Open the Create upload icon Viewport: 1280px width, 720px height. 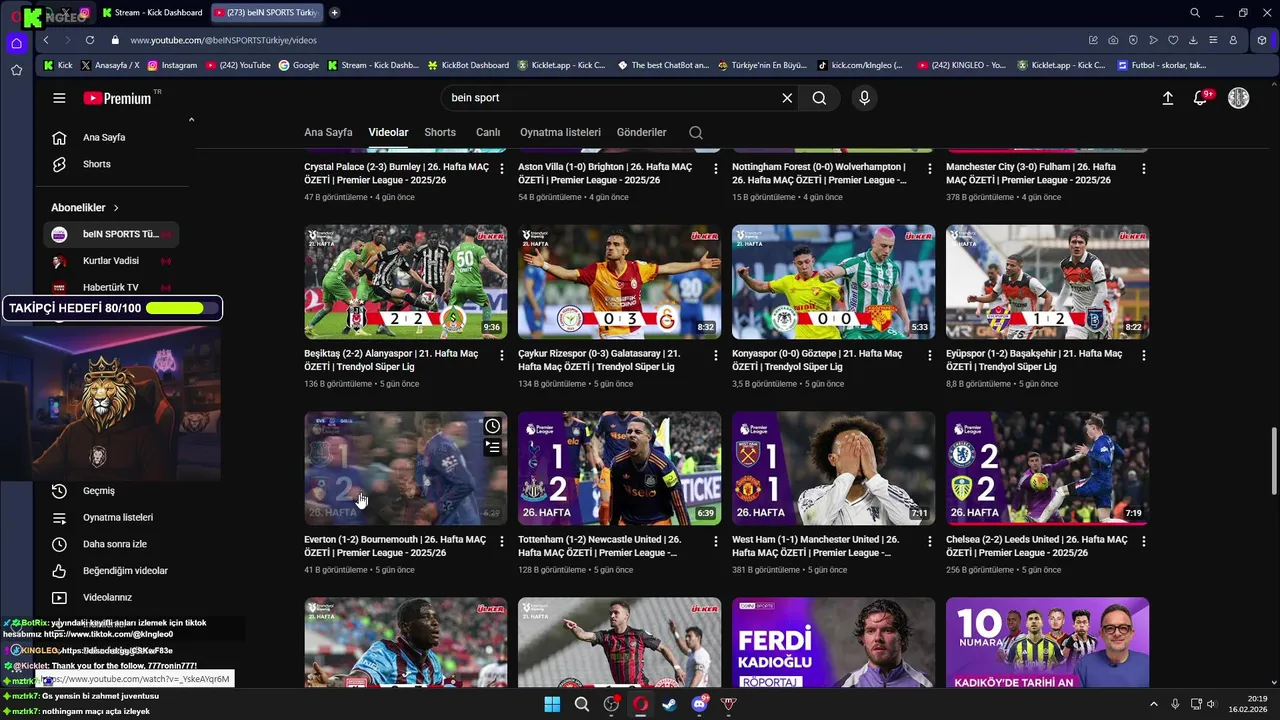coord(1167,98)
